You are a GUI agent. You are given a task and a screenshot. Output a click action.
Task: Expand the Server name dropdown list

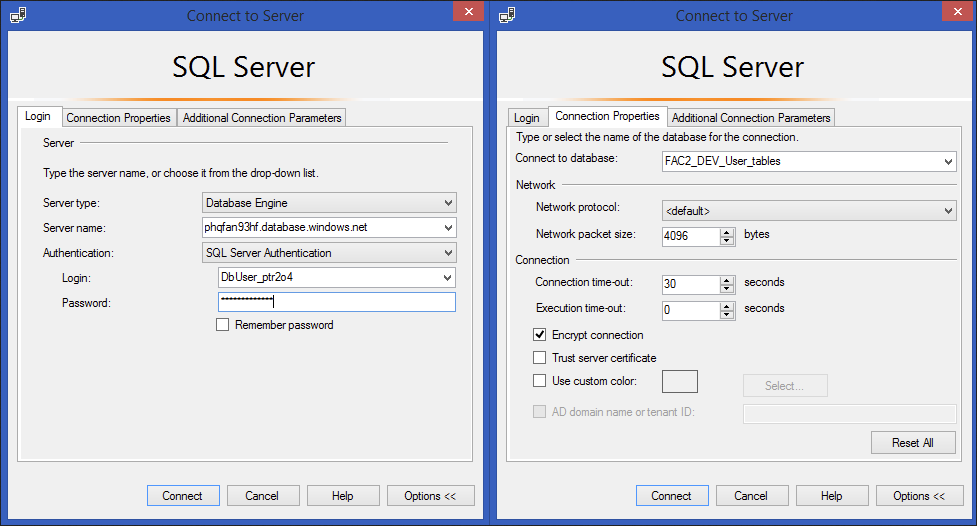[x=448, y=227]
